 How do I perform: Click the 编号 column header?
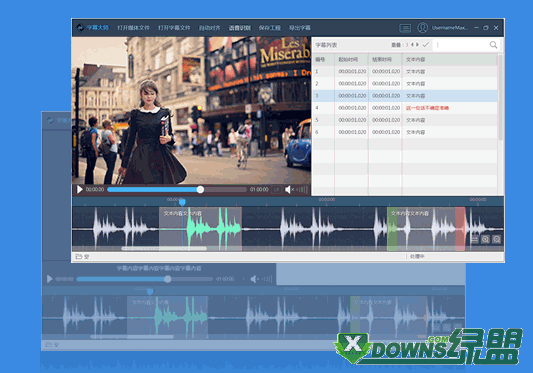click(320, 60)
